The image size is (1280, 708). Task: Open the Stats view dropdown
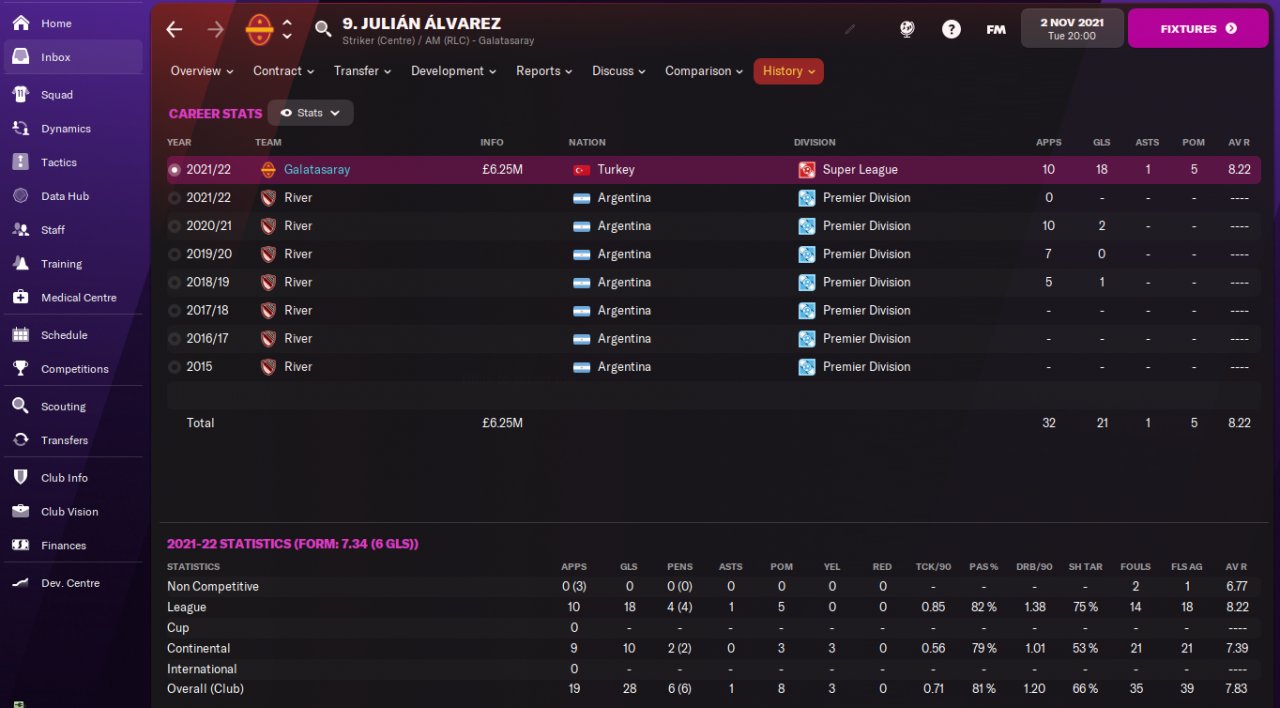pyautogui.click(x=310, y=113)
